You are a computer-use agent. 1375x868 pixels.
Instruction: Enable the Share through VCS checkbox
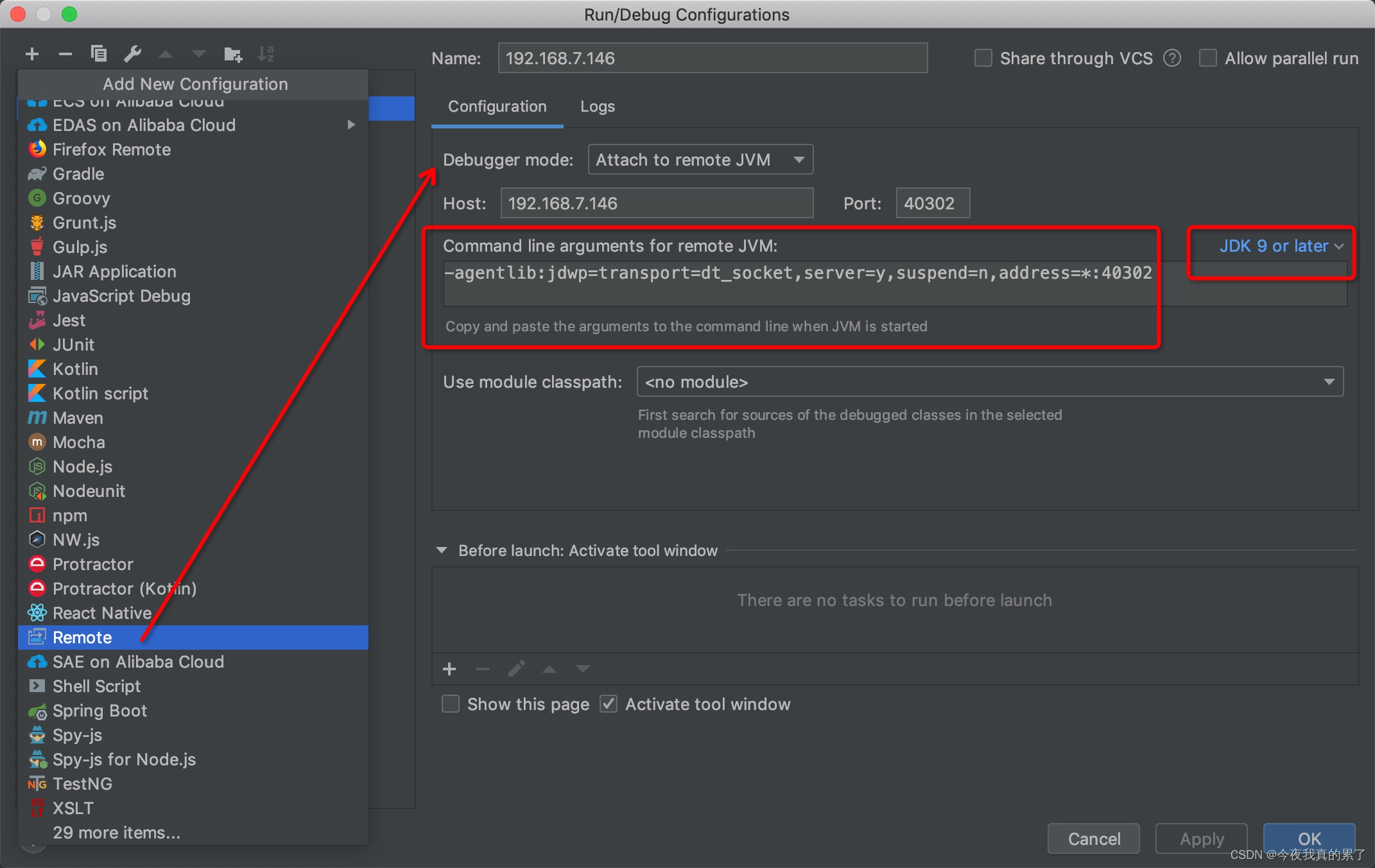click(x=983, y=58)
